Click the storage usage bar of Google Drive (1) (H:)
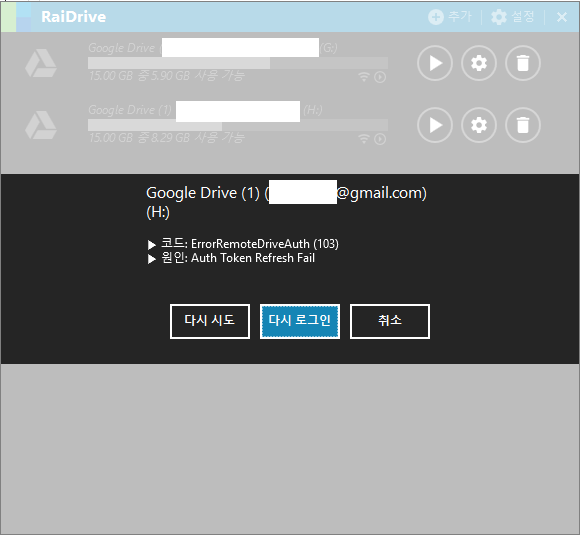Screen dimensions: 580x535 238,125
